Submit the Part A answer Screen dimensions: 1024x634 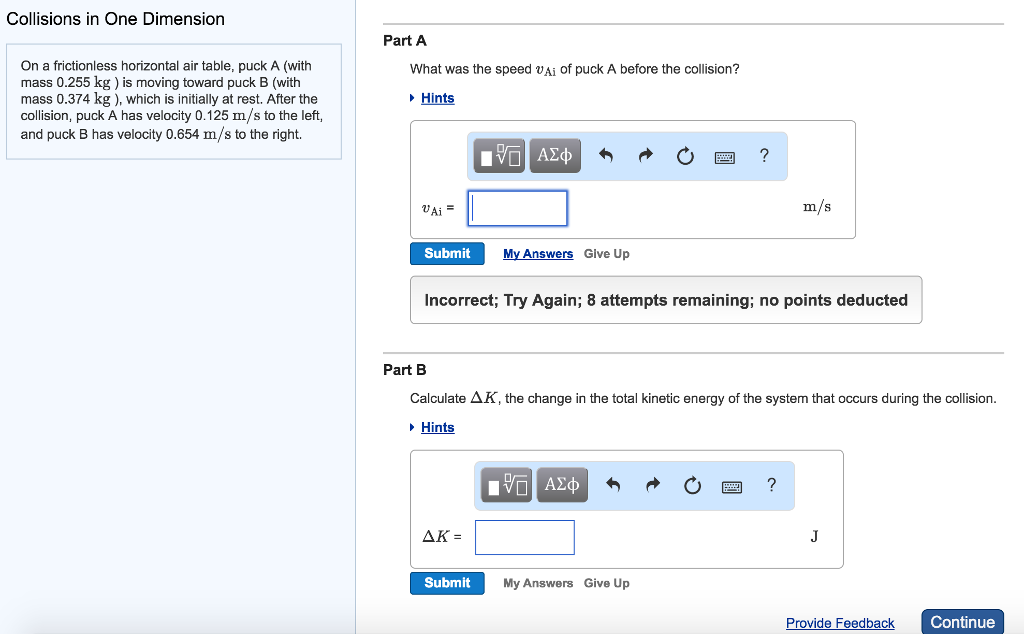tap(447, 254)
